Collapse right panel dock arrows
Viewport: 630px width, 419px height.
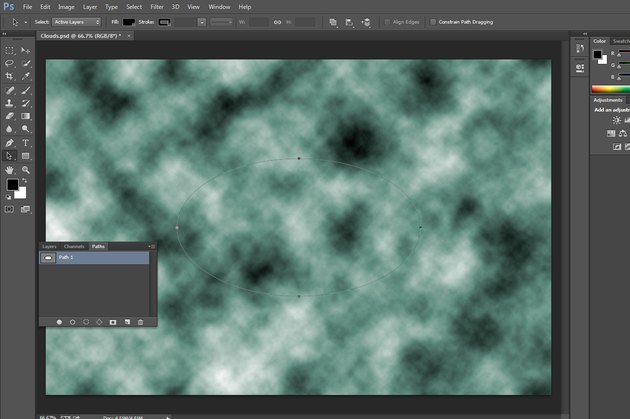coord(585,34)
